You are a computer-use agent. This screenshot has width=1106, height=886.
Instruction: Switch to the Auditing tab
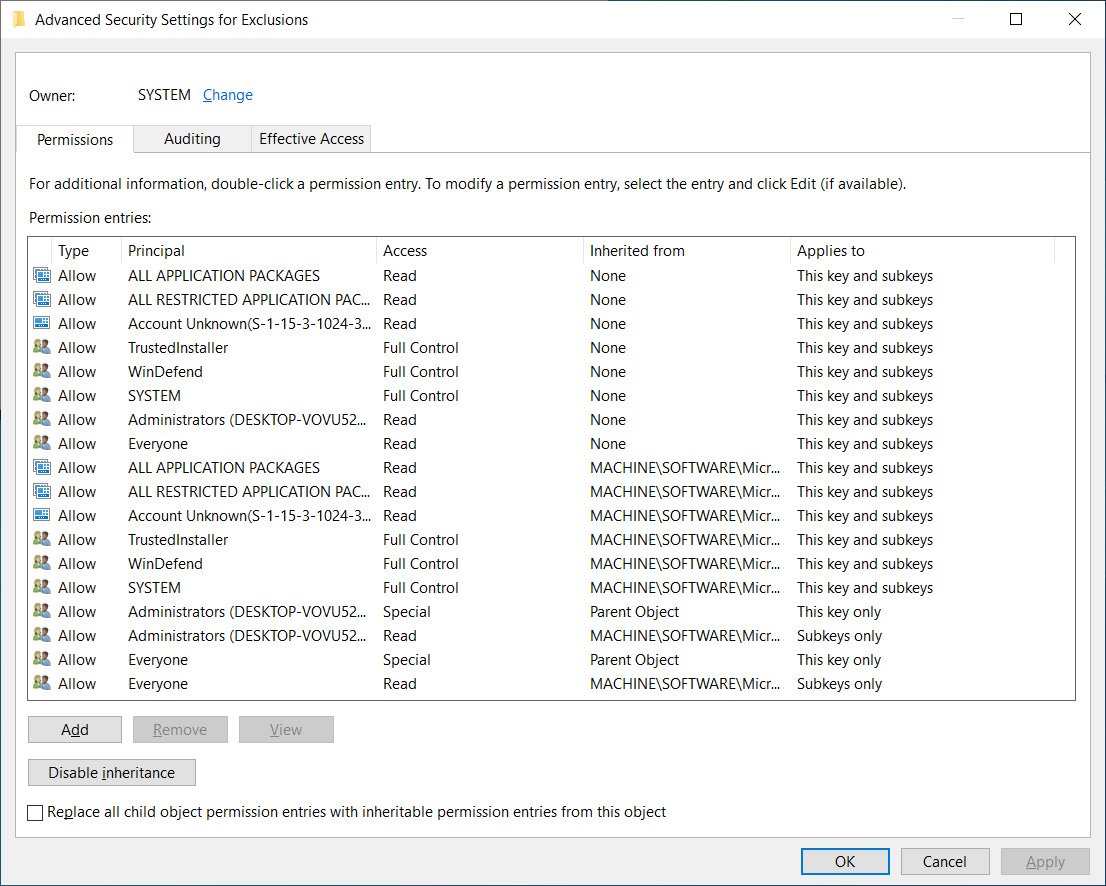(x=191, y=139)
